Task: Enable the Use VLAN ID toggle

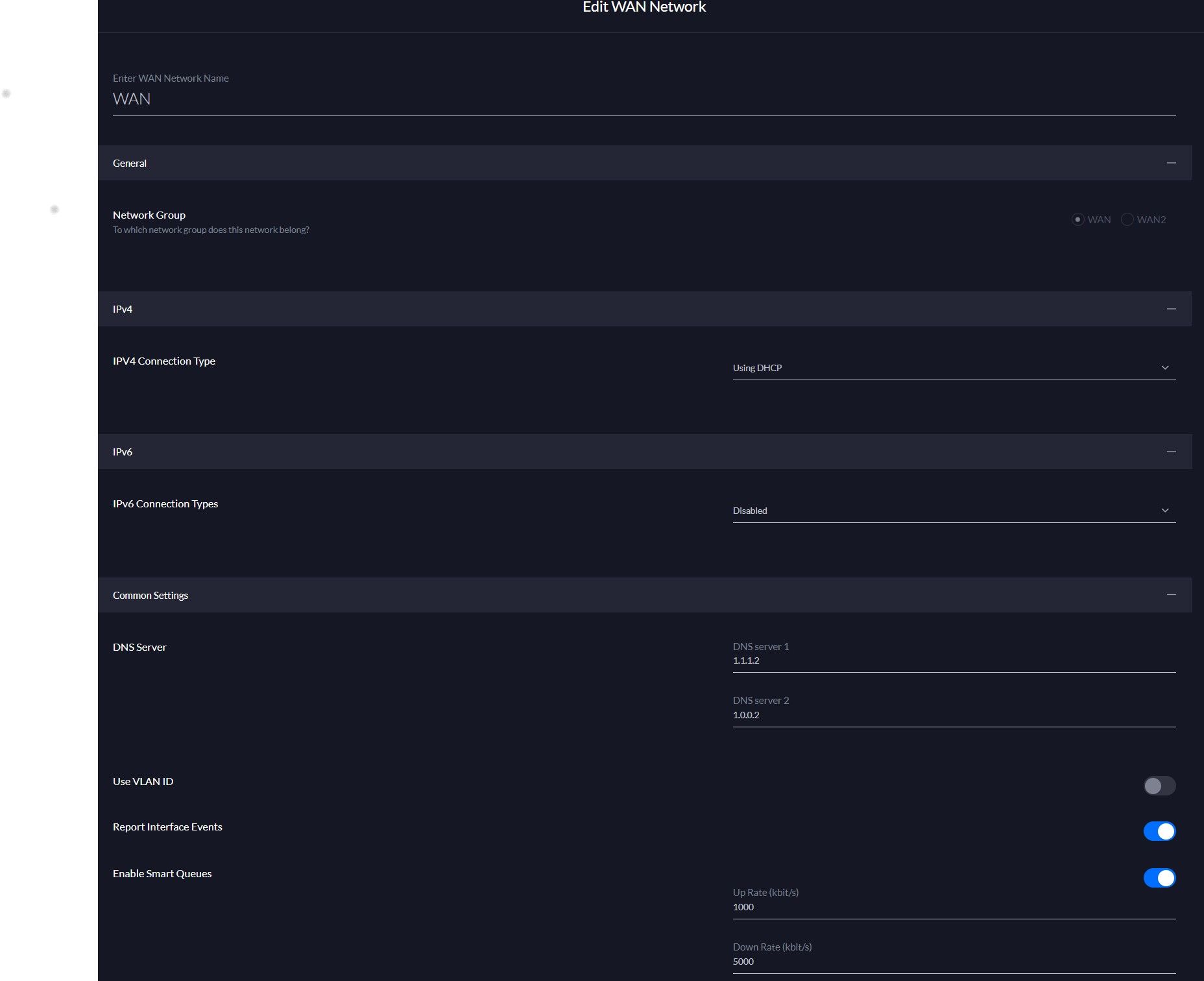Action: pyautogui.click(x=1159, y=786)
